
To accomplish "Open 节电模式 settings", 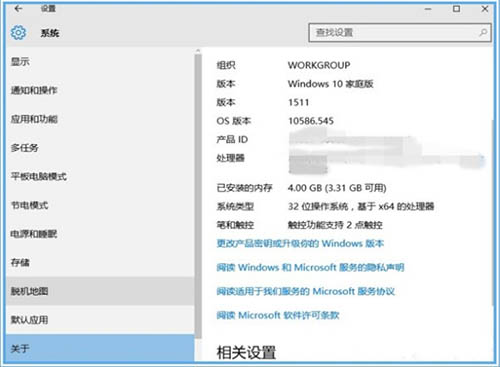I will point(100,205).
